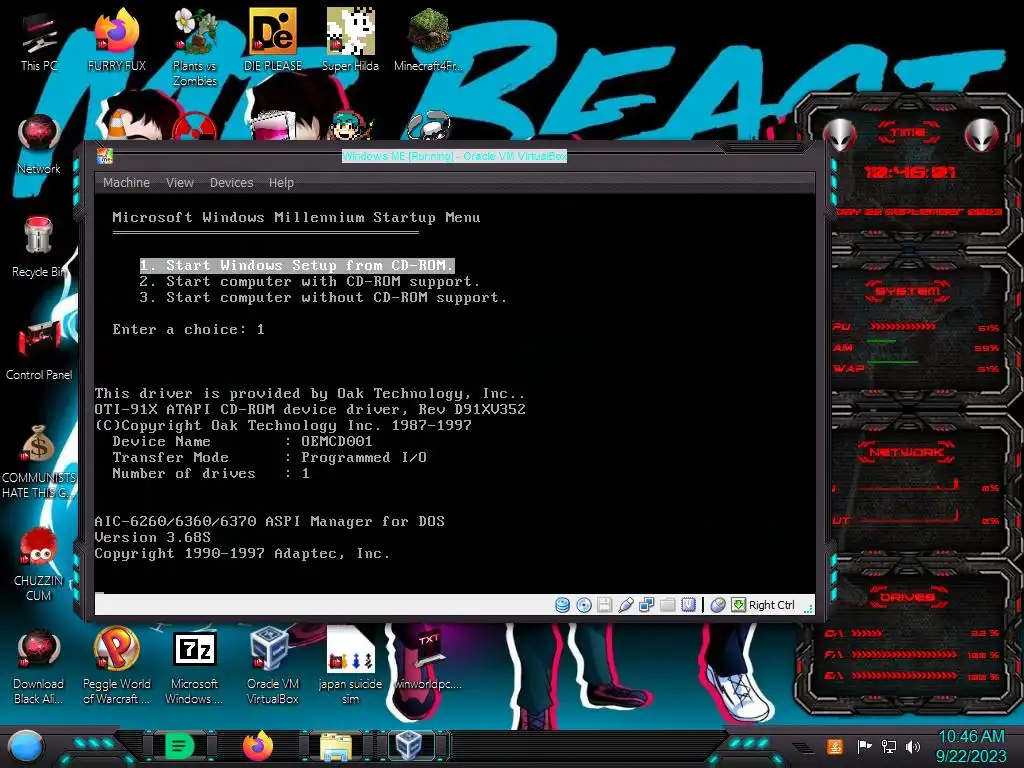The width and height of the screenshot is (1024, 768).
Task: Open Super Hilda desktop shortcut
Action: point(350,39)
